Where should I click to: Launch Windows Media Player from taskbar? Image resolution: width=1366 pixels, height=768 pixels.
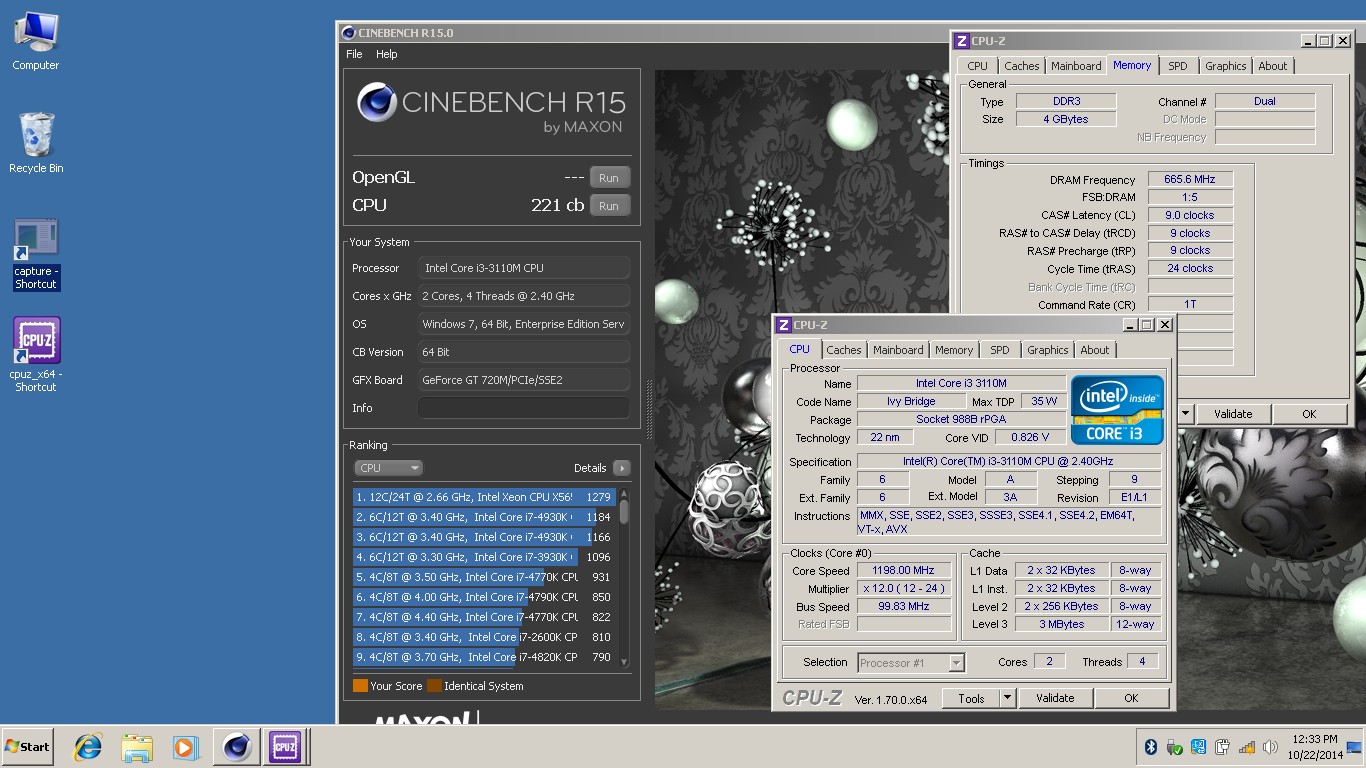tap(184, 747)
